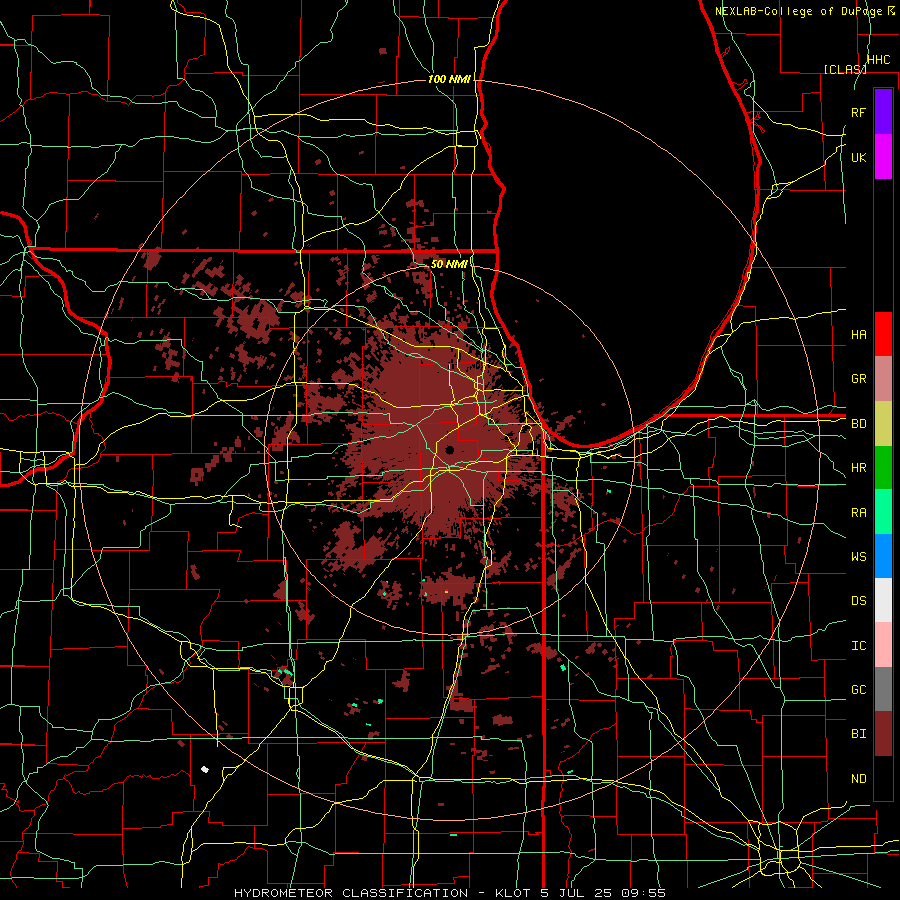Click the 'WS' legend label
Viewport: 900px width, 900px height.
coord(858,557)
